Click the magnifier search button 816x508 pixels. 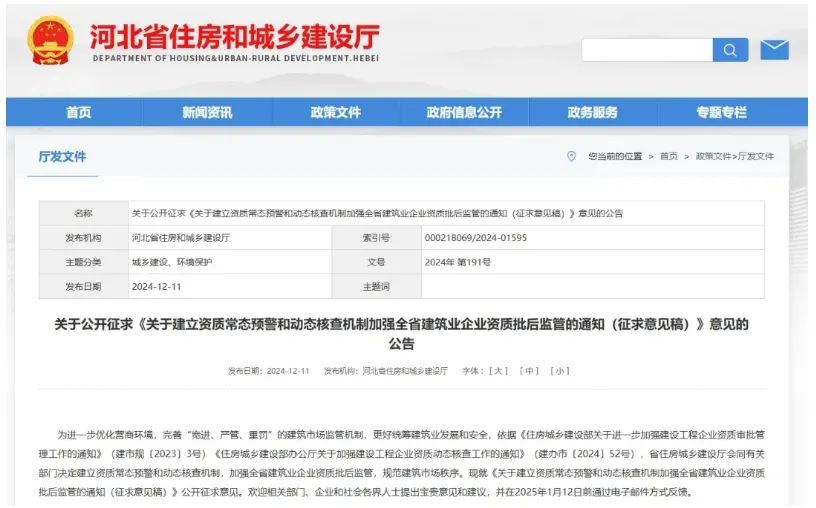730,50
